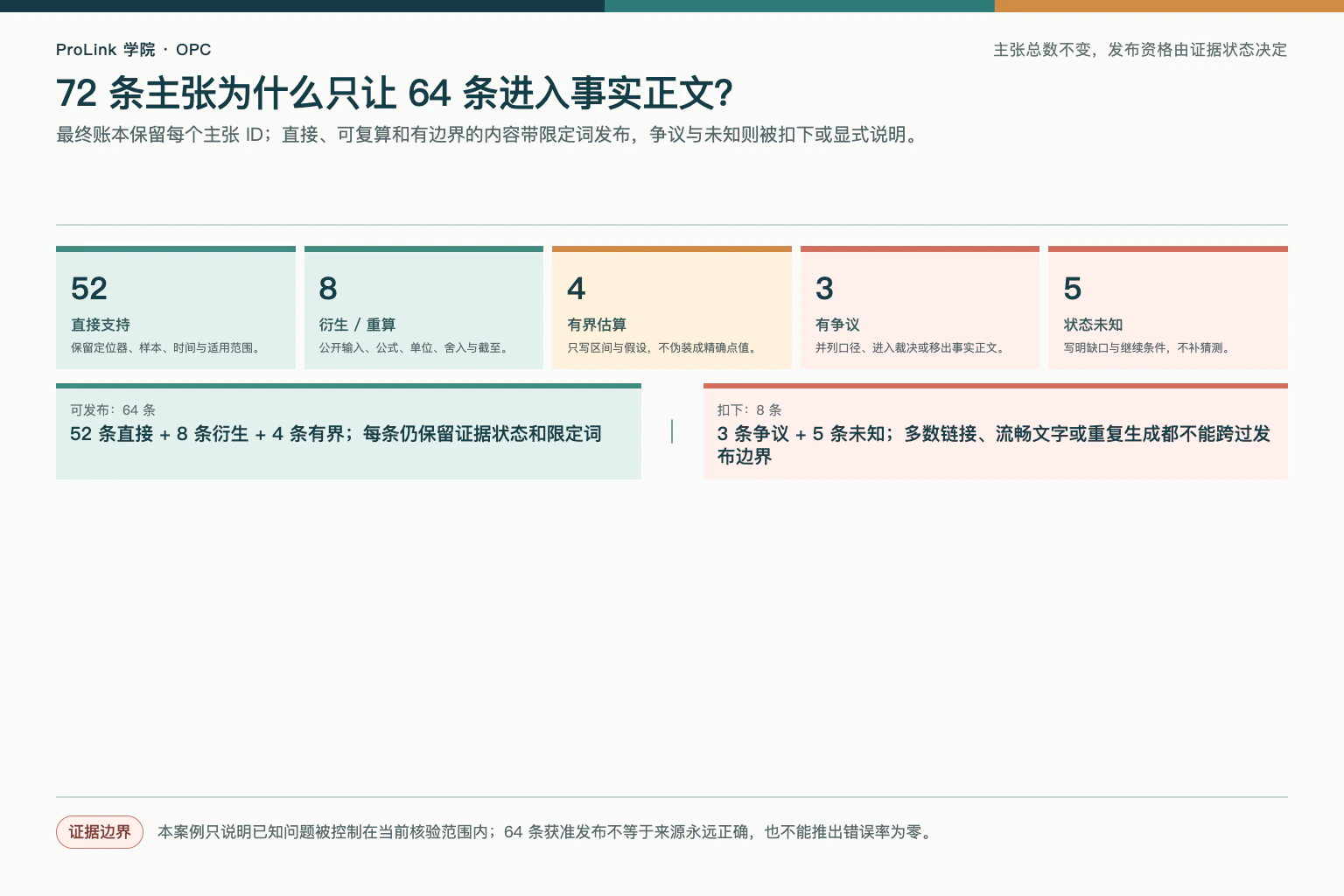Viewport: 1344px width, 896px height.
Task: Select the '4 有界估算' card
Action: (672, 307)
